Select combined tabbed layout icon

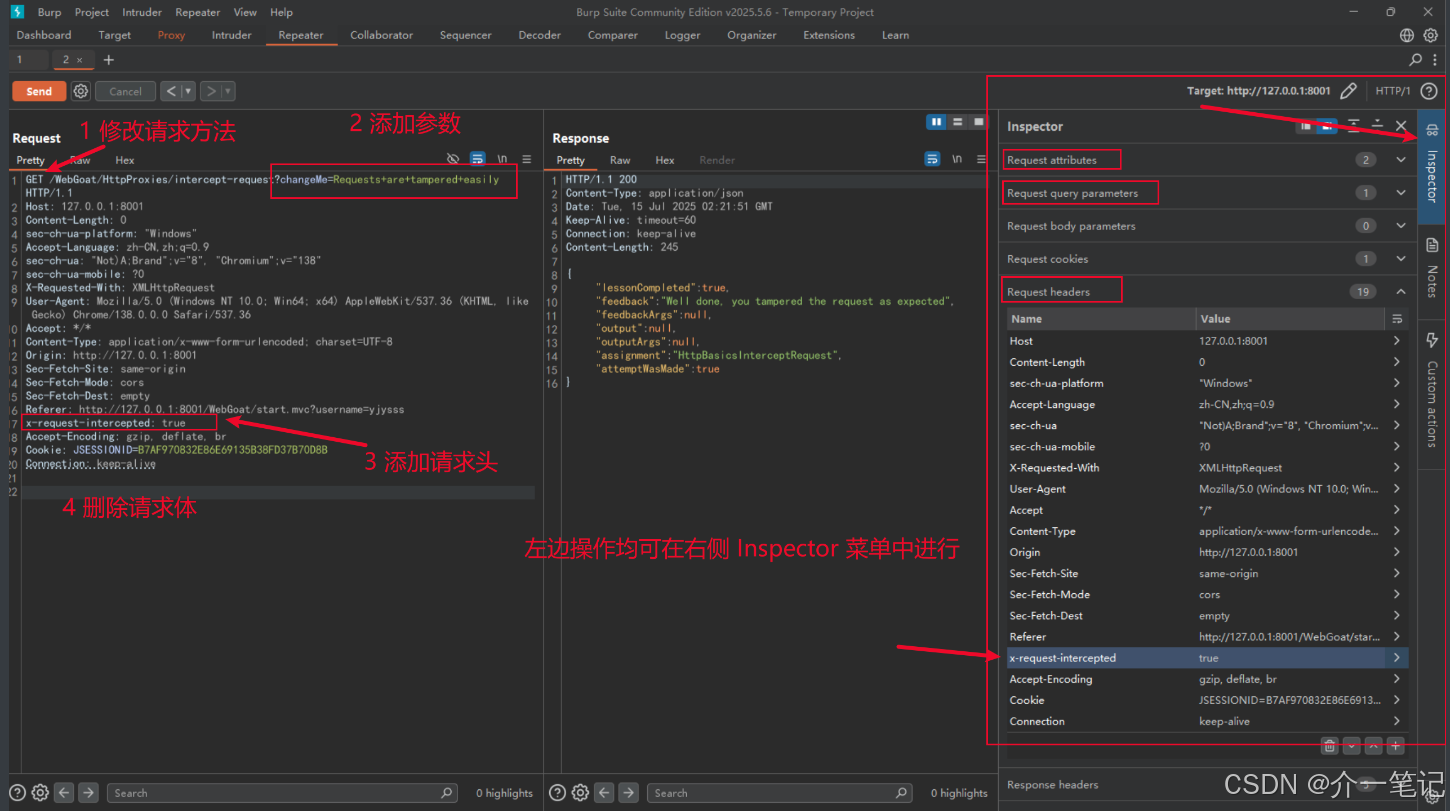coord(978,122)
